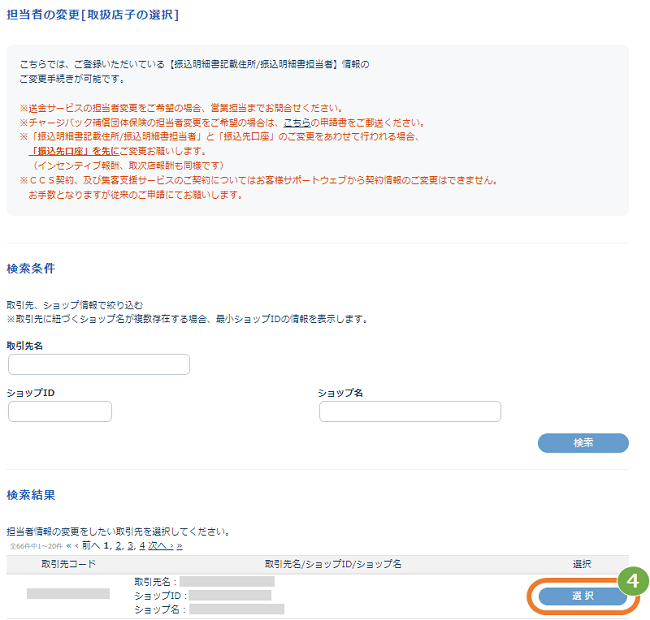Screen dimensions: 650x620
Task: Click the 取引先名: label in the result row
Action: tap(155, 582)
